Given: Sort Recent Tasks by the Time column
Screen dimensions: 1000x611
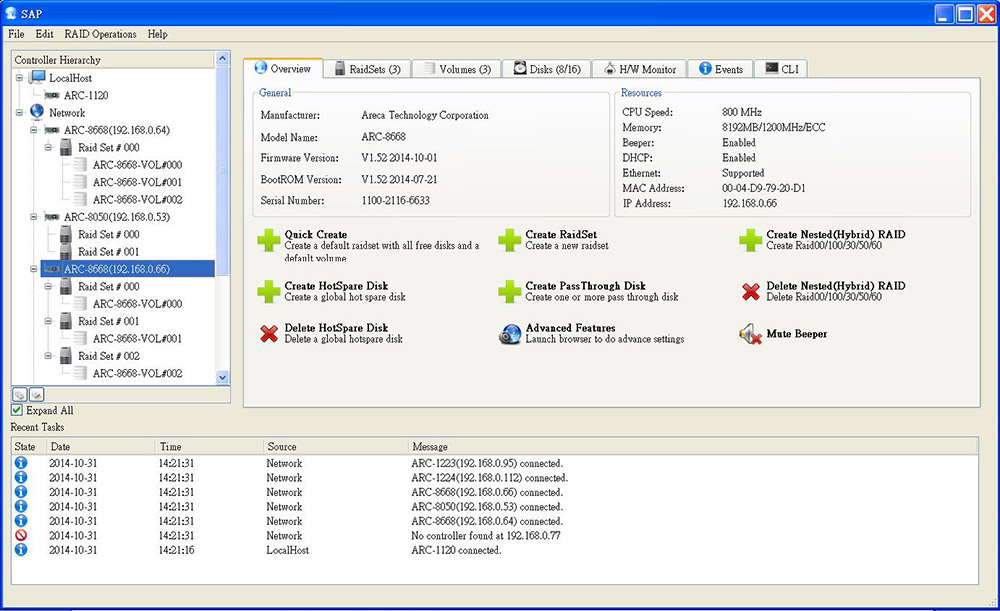Looking at the screenshot, I should [210, 446].
